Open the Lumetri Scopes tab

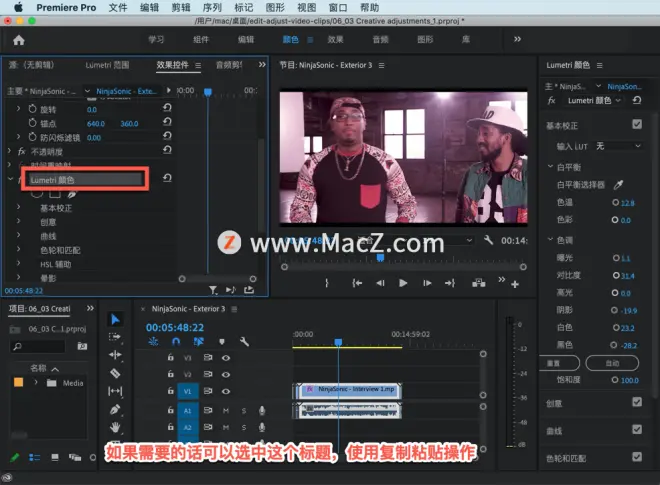pos(107,65)
